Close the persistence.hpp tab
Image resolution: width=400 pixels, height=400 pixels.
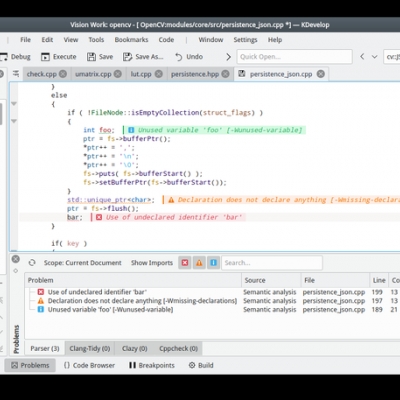226,74
